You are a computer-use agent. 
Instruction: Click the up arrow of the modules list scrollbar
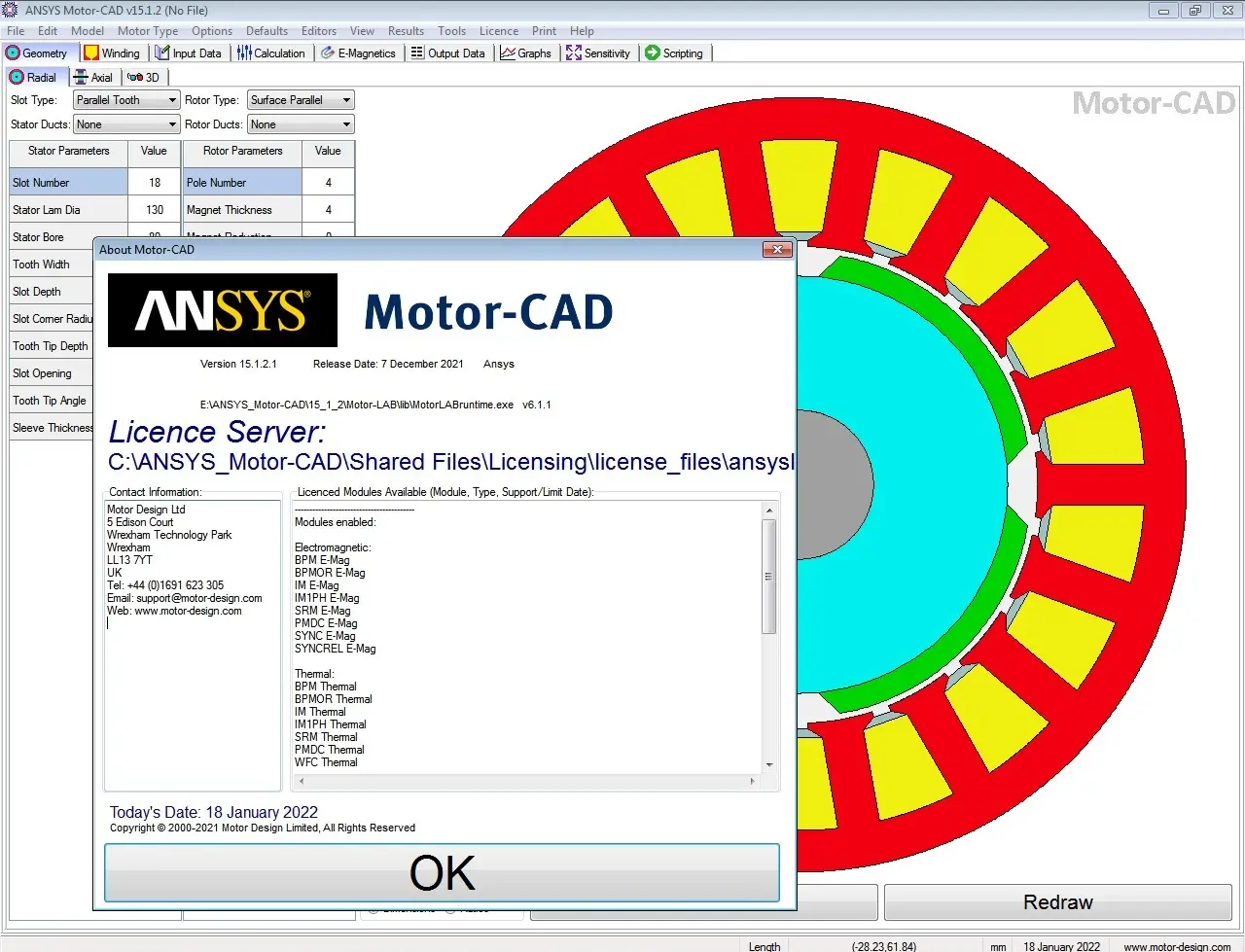coord(768,511)
